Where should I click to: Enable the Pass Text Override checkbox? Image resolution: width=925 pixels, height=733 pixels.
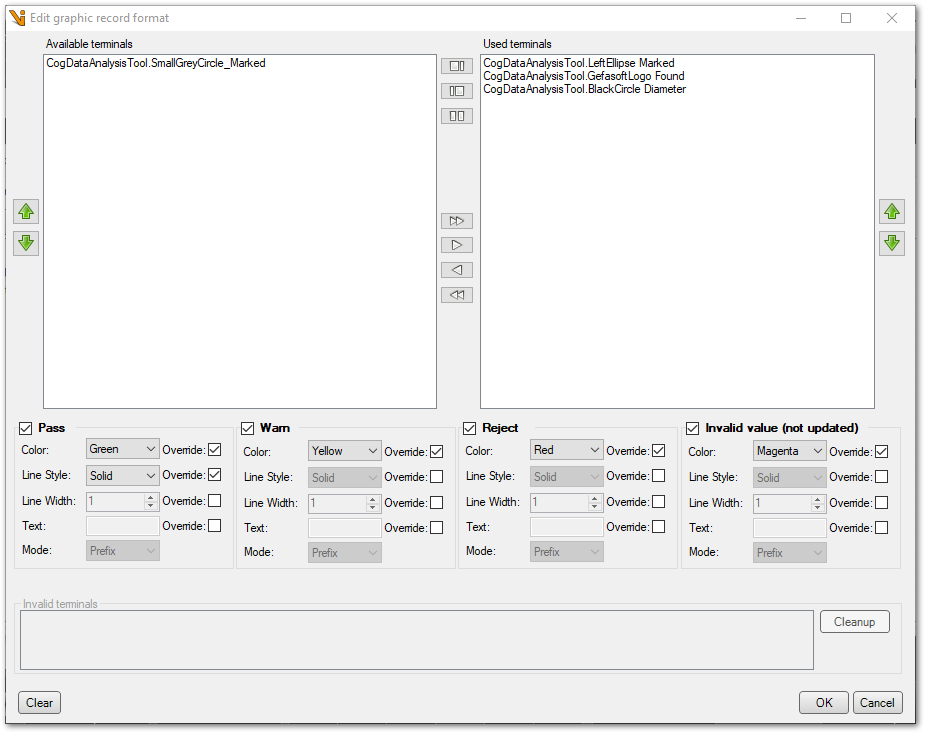(x=215, y=525)
